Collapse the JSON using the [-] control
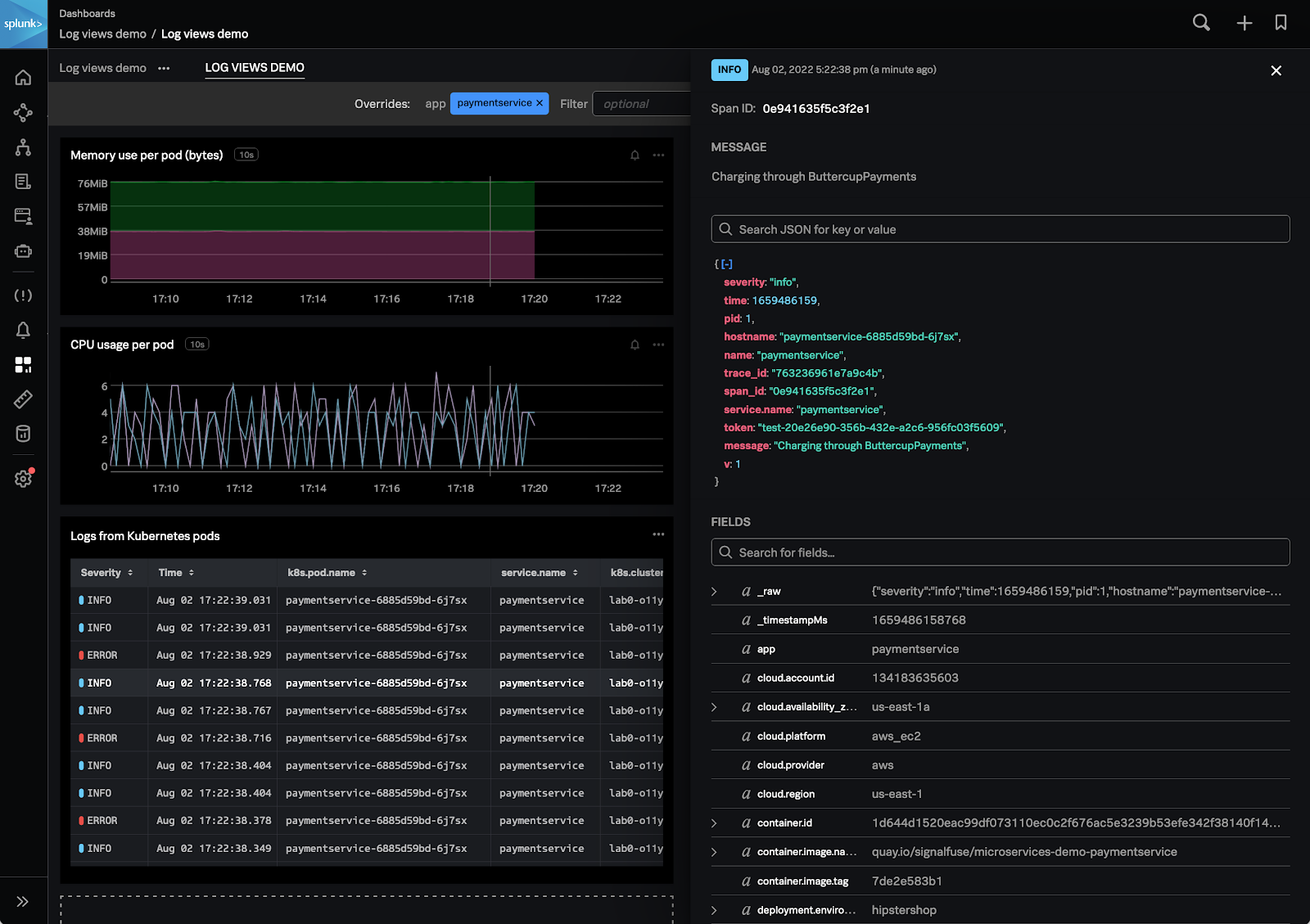 pyautogui.click(x=727, y=264)
